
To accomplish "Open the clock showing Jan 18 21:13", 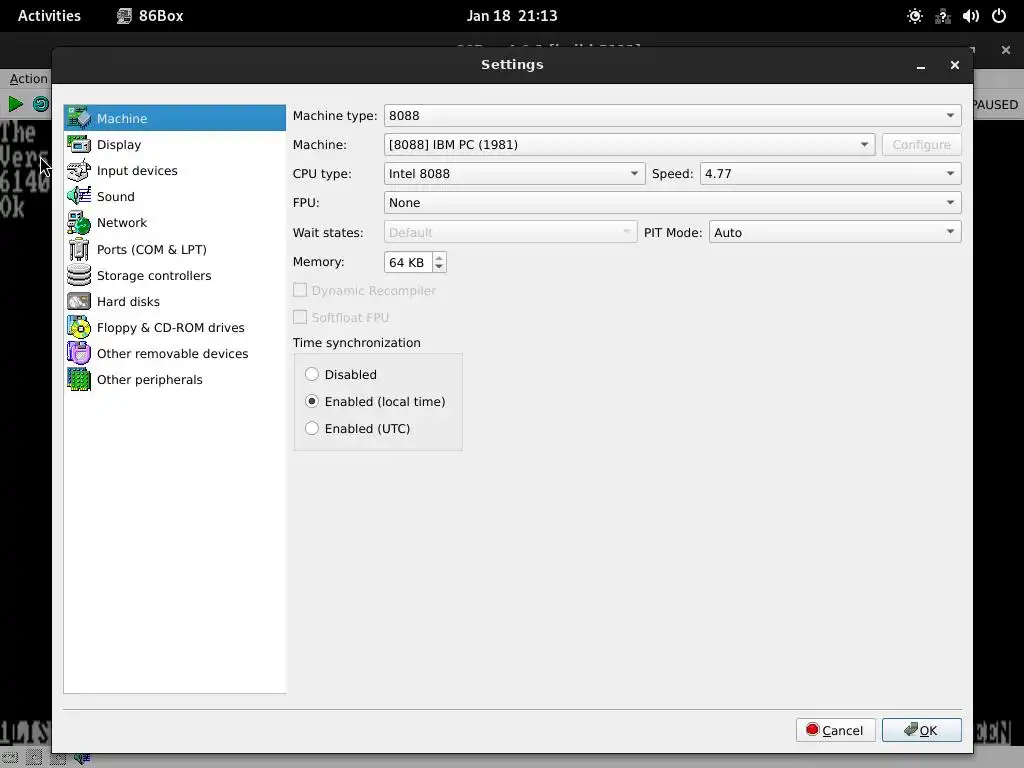I will (x=512, y=16).
